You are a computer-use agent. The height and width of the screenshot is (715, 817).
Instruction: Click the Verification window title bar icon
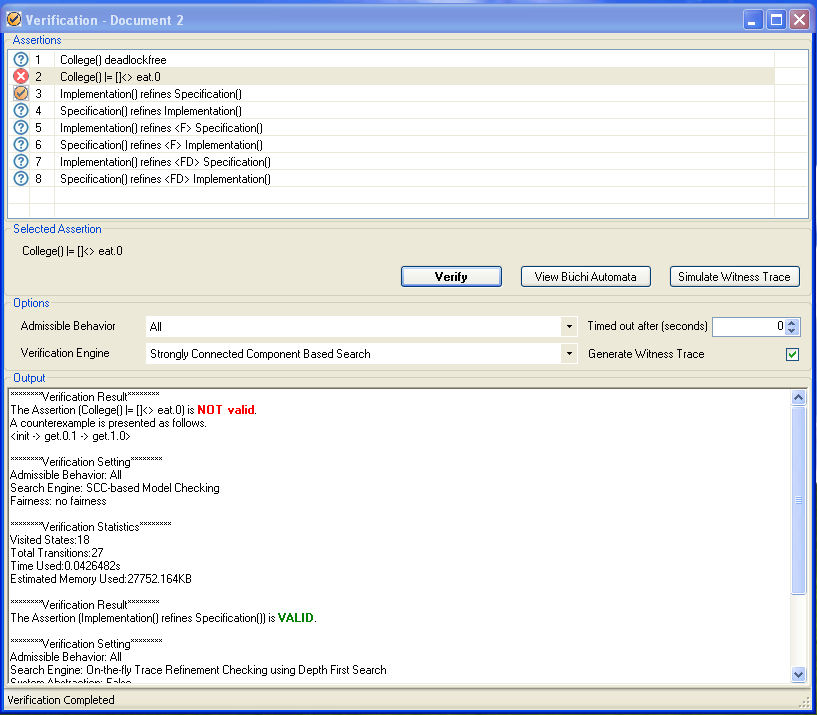(14, 20)
